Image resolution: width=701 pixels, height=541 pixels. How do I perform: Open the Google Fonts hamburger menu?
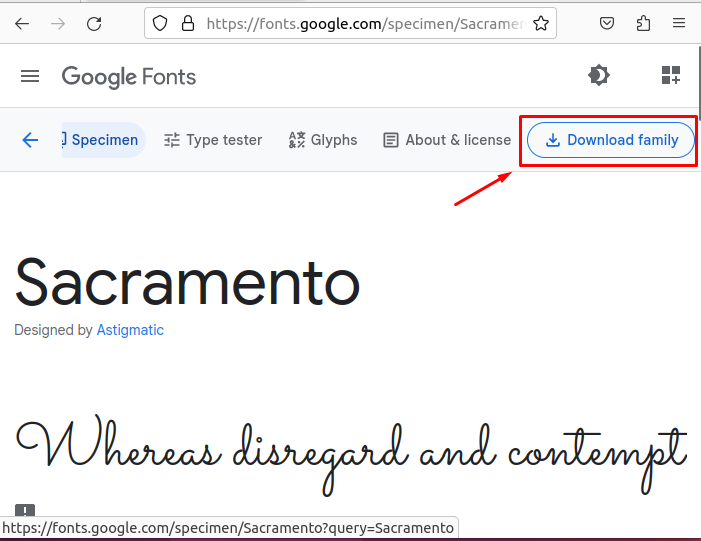[30, 76]
